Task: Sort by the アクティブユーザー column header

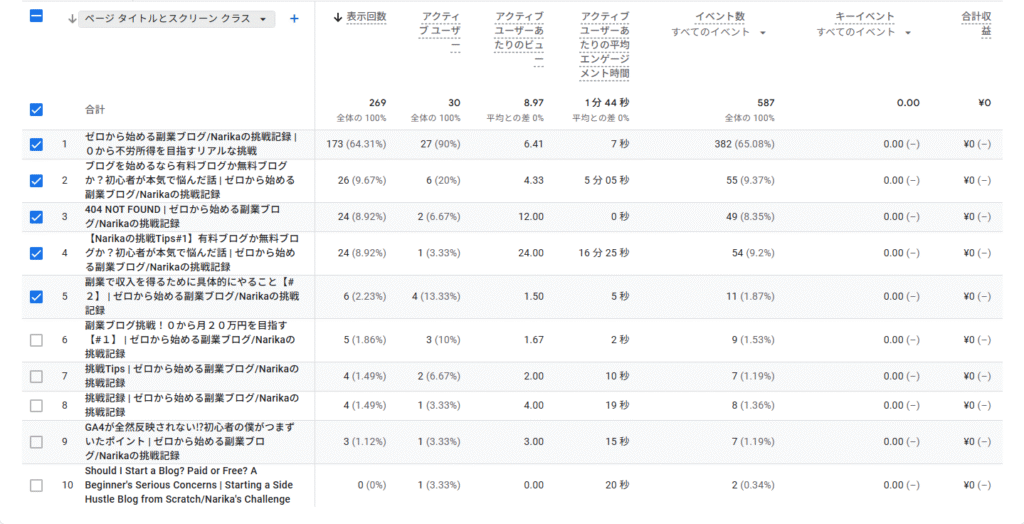Action: pyautogui.click(x=441, y=31)
